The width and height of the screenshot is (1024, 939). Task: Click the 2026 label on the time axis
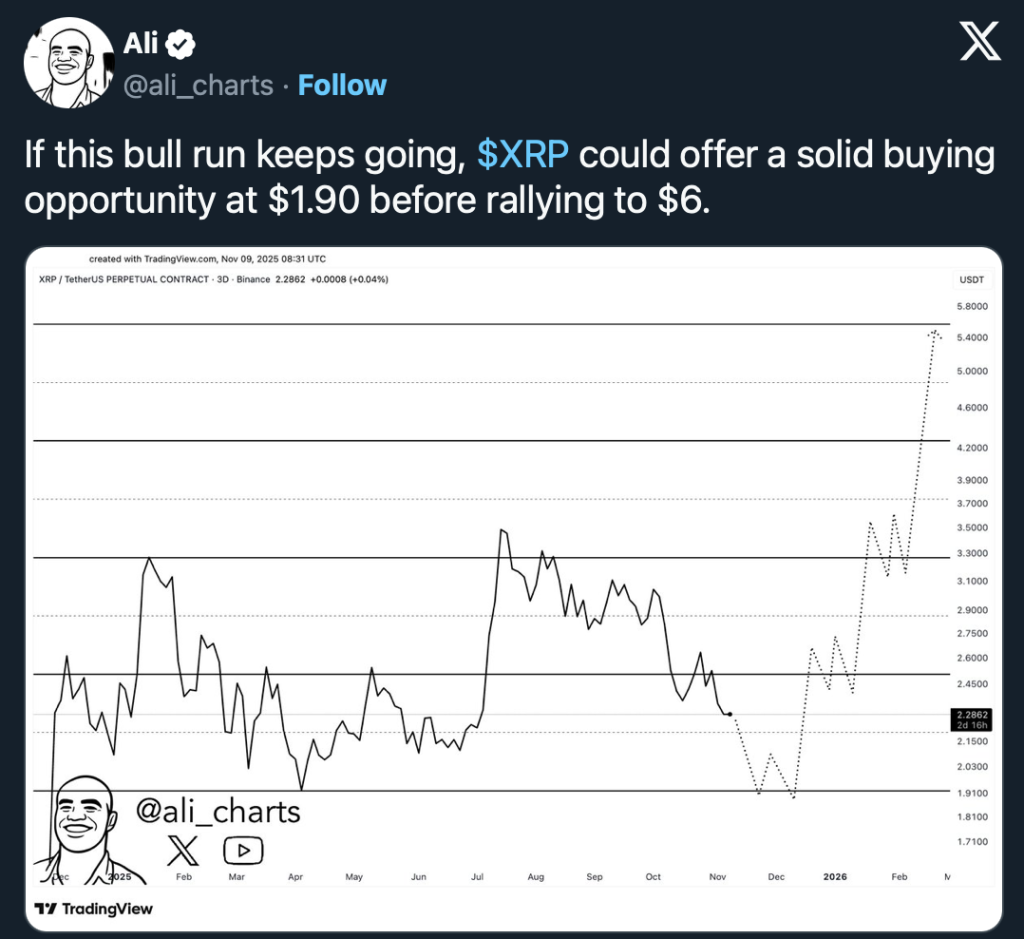point(835,877)
